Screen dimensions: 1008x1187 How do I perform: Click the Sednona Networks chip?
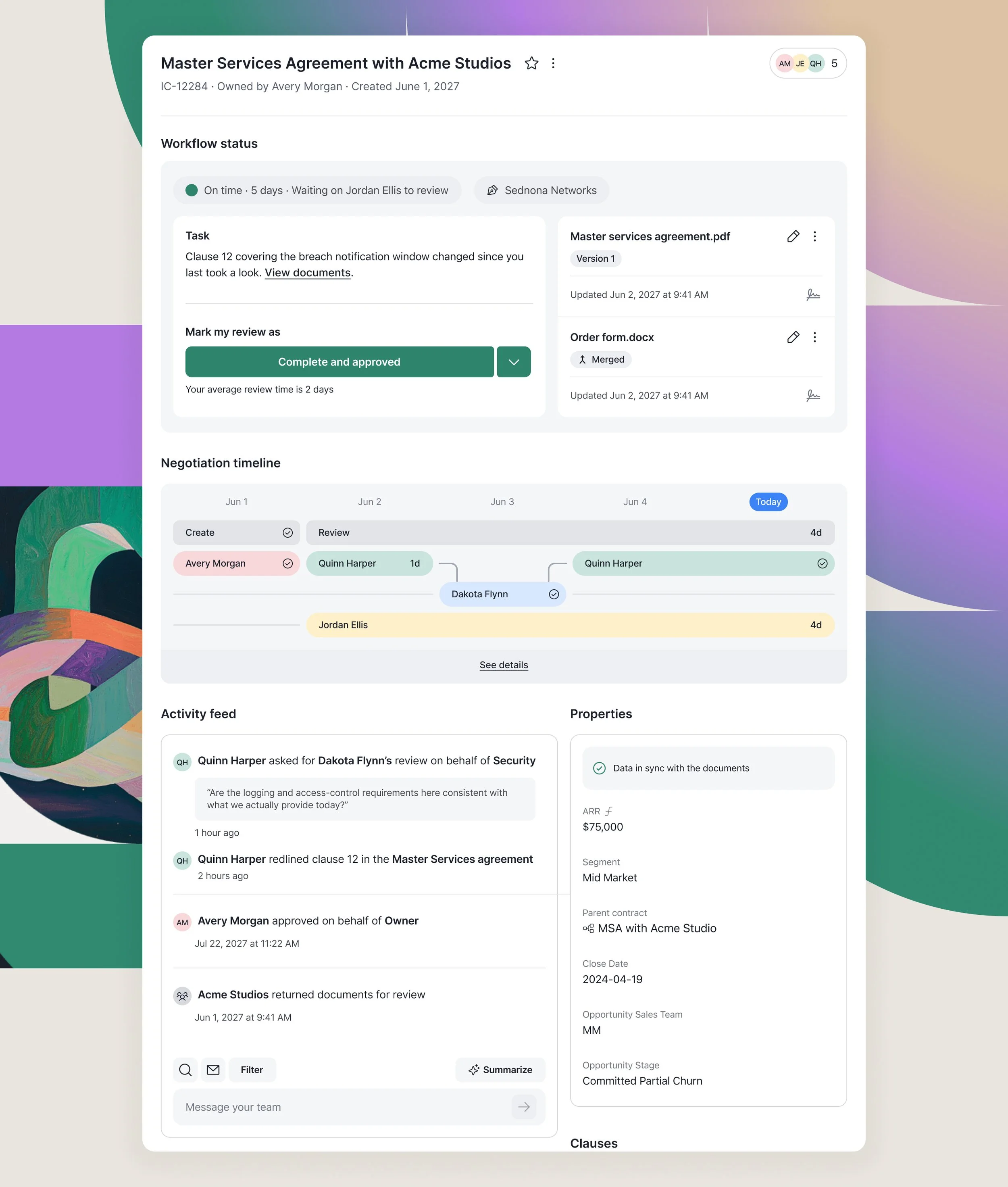click(541, 190)
